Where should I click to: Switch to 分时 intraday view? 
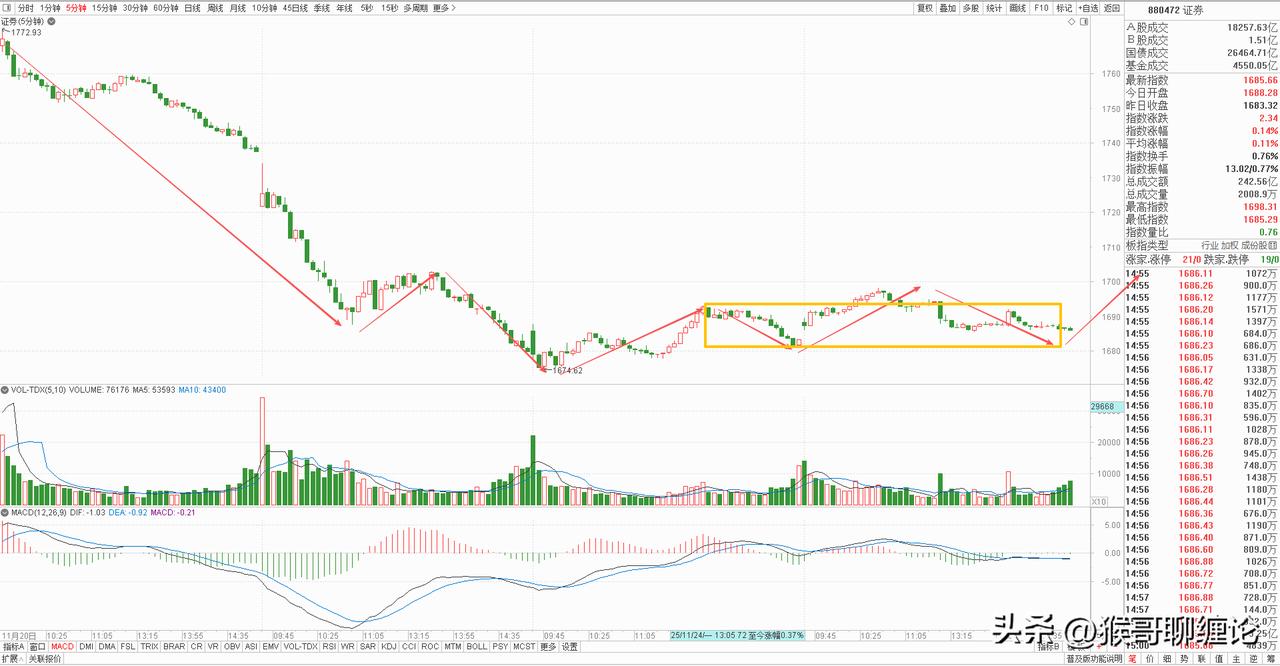pyautogui.click(x=26, y=8)
